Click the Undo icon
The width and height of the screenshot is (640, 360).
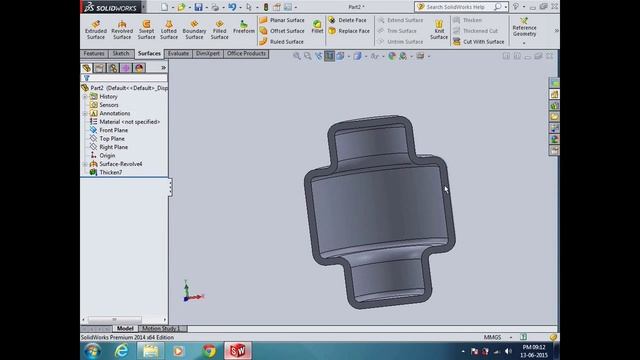232,7
